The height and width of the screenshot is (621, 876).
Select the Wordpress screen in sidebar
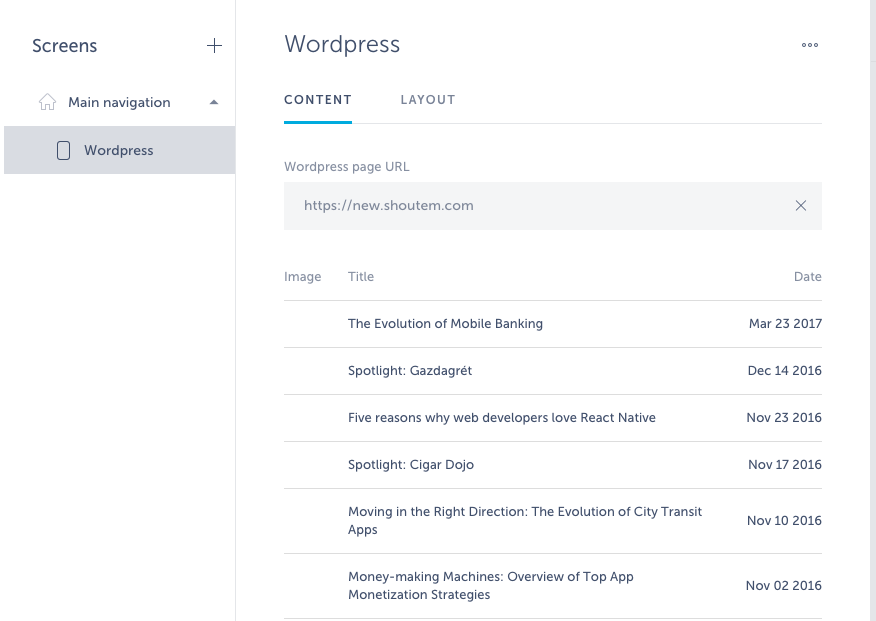tap(120, 150)
